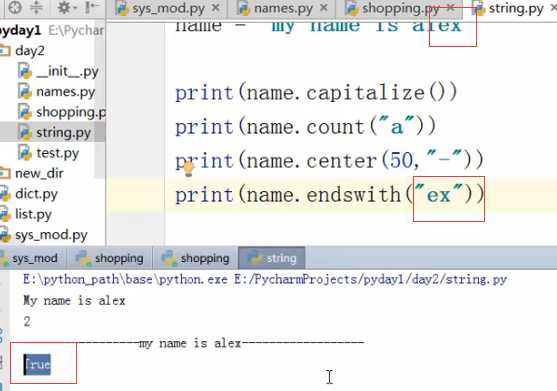Click the centered dashed alex output line
The image size is (557, 391).
(x=221, y=343)
